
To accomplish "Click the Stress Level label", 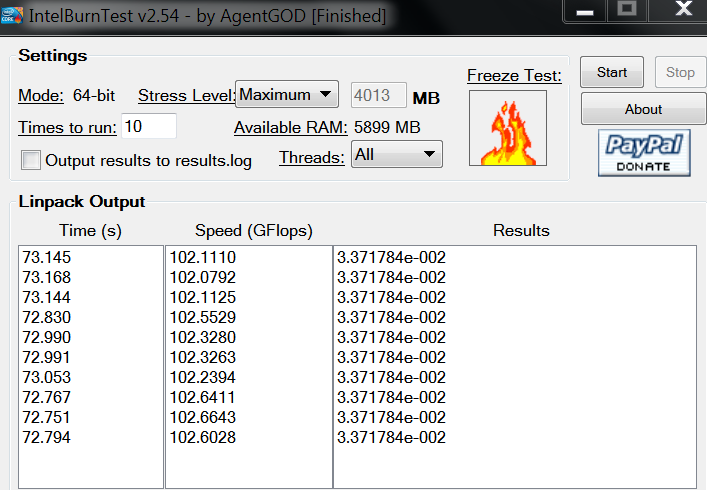I will pos(185,96).
